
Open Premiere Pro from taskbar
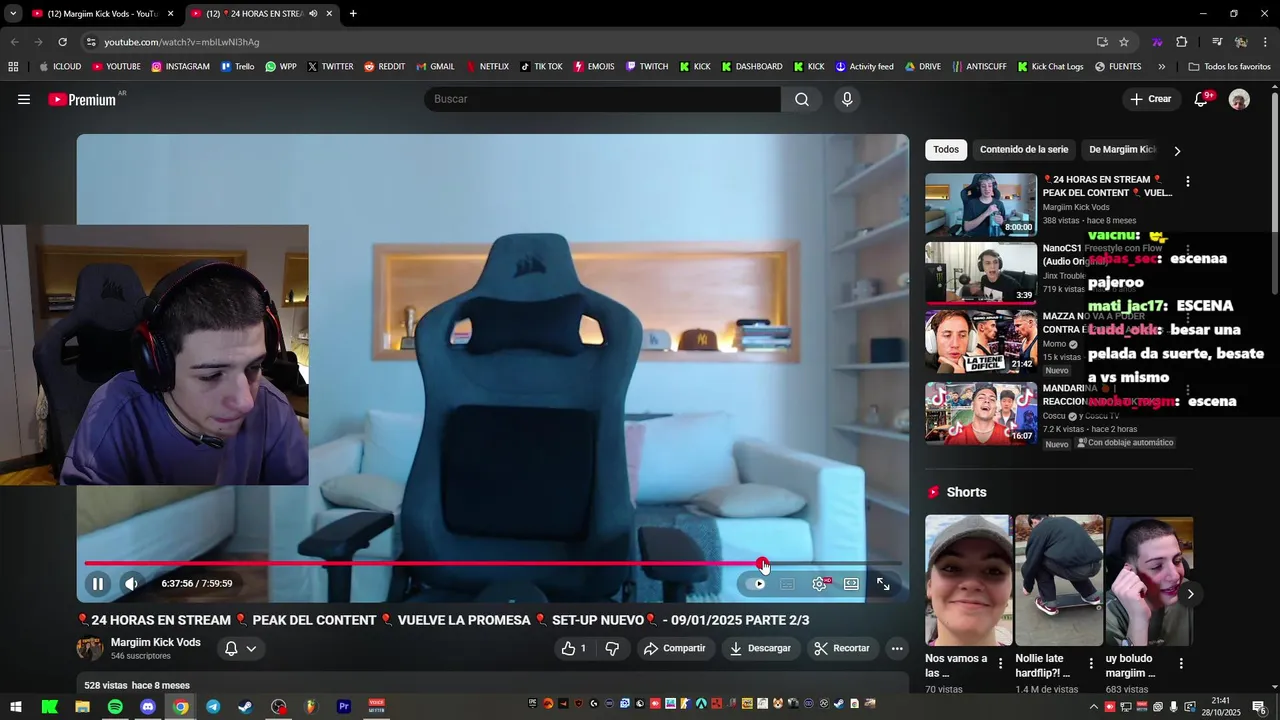(344, 707)
